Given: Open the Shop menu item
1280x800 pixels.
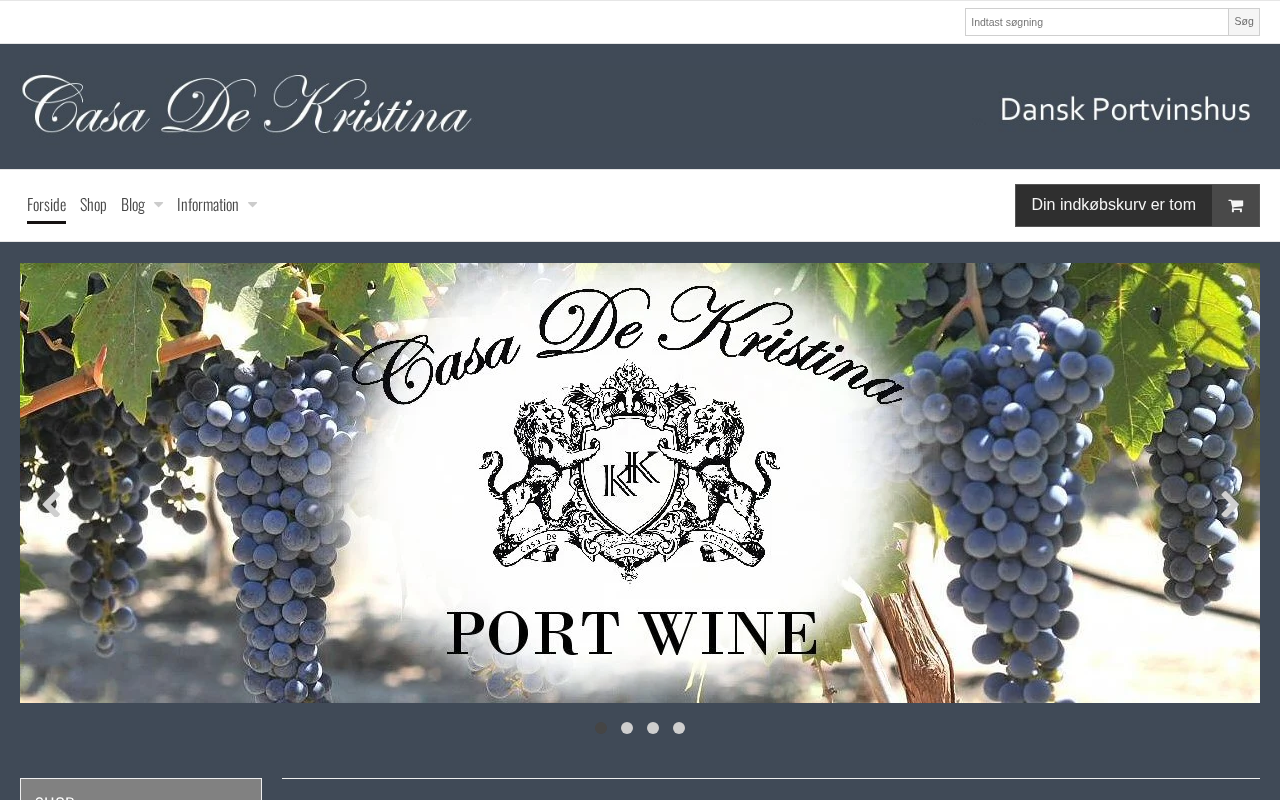Looking at the screenshot, I should pyautogui.click(x=93, y=205).
